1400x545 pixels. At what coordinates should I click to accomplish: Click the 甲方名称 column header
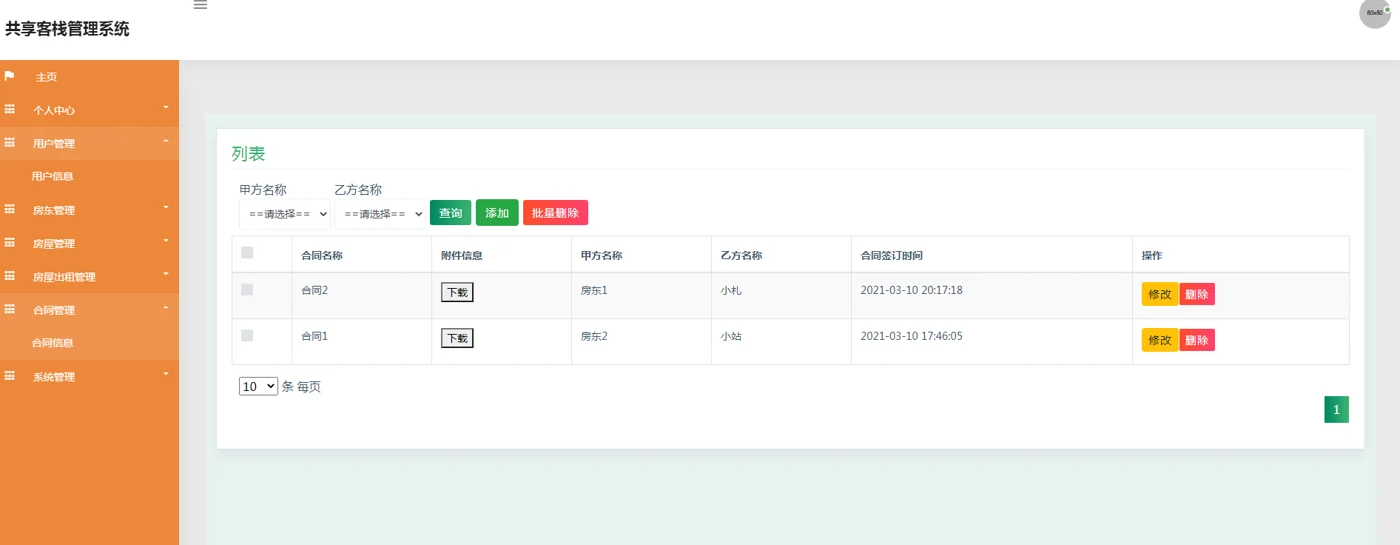(x=602, y=256)
